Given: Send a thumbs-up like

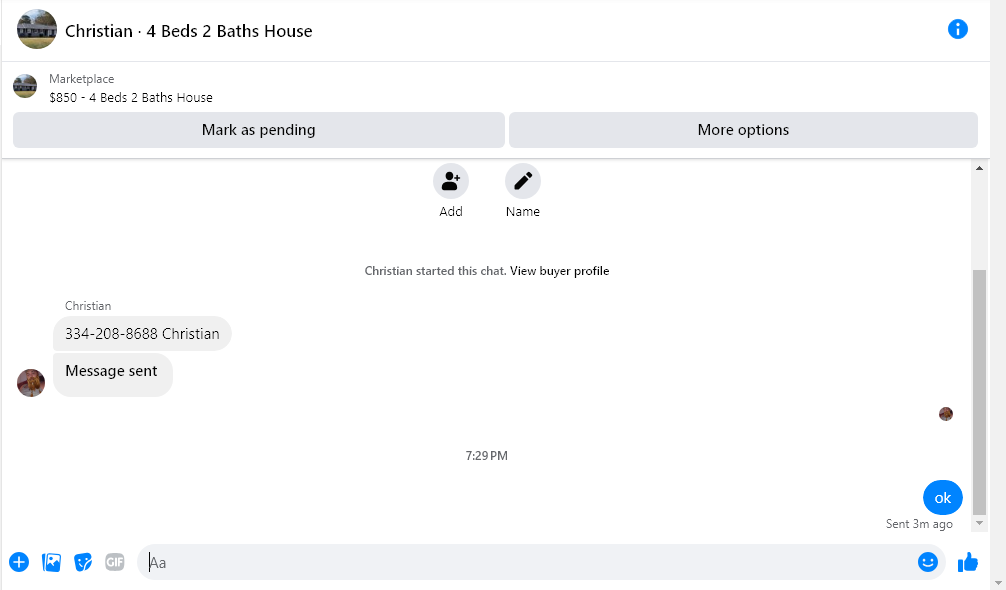Looking at the screenshot, I should [x=967, y=562].
